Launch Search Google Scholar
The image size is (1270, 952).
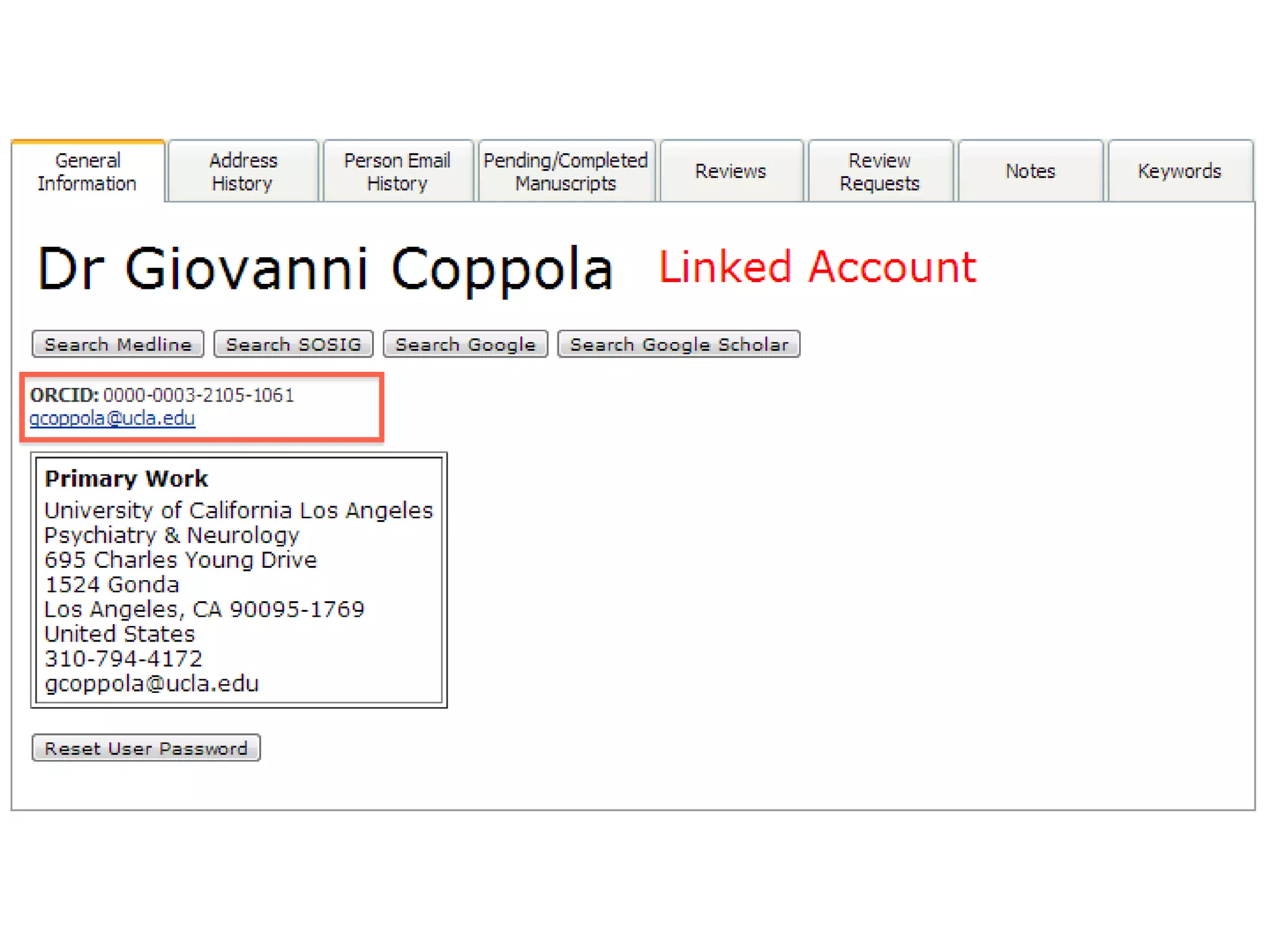click(678, 344)
